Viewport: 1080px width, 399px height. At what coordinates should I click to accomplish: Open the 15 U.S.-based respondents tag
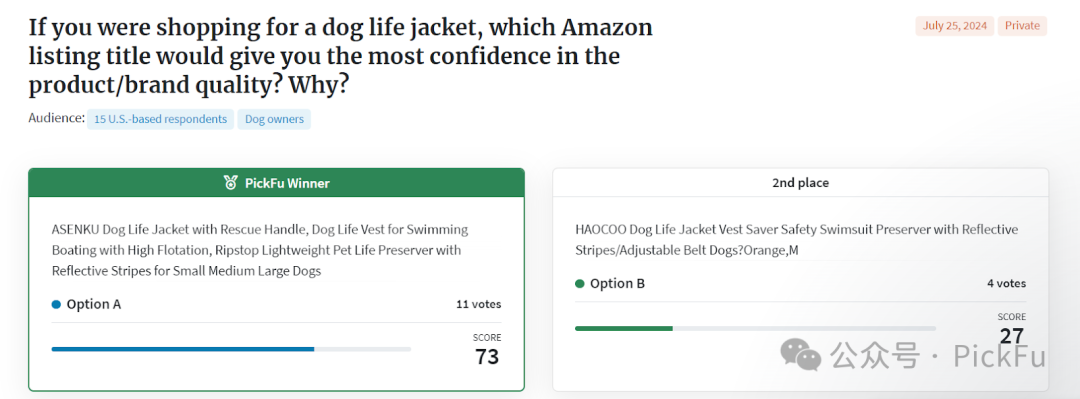[x=160, y=119]
